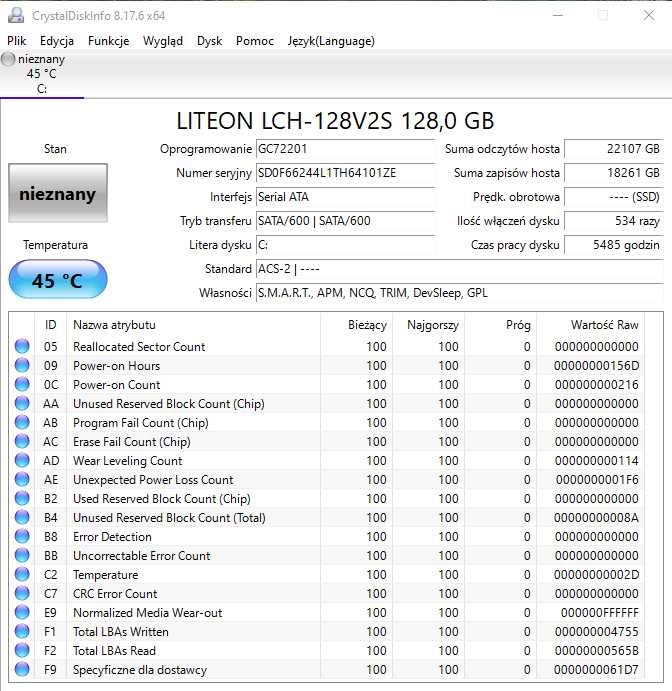Image resolution: width=672 pixels, height=691 pixels.
Task: Click raw value 00000004755
Action: click(x=596, y=632)
